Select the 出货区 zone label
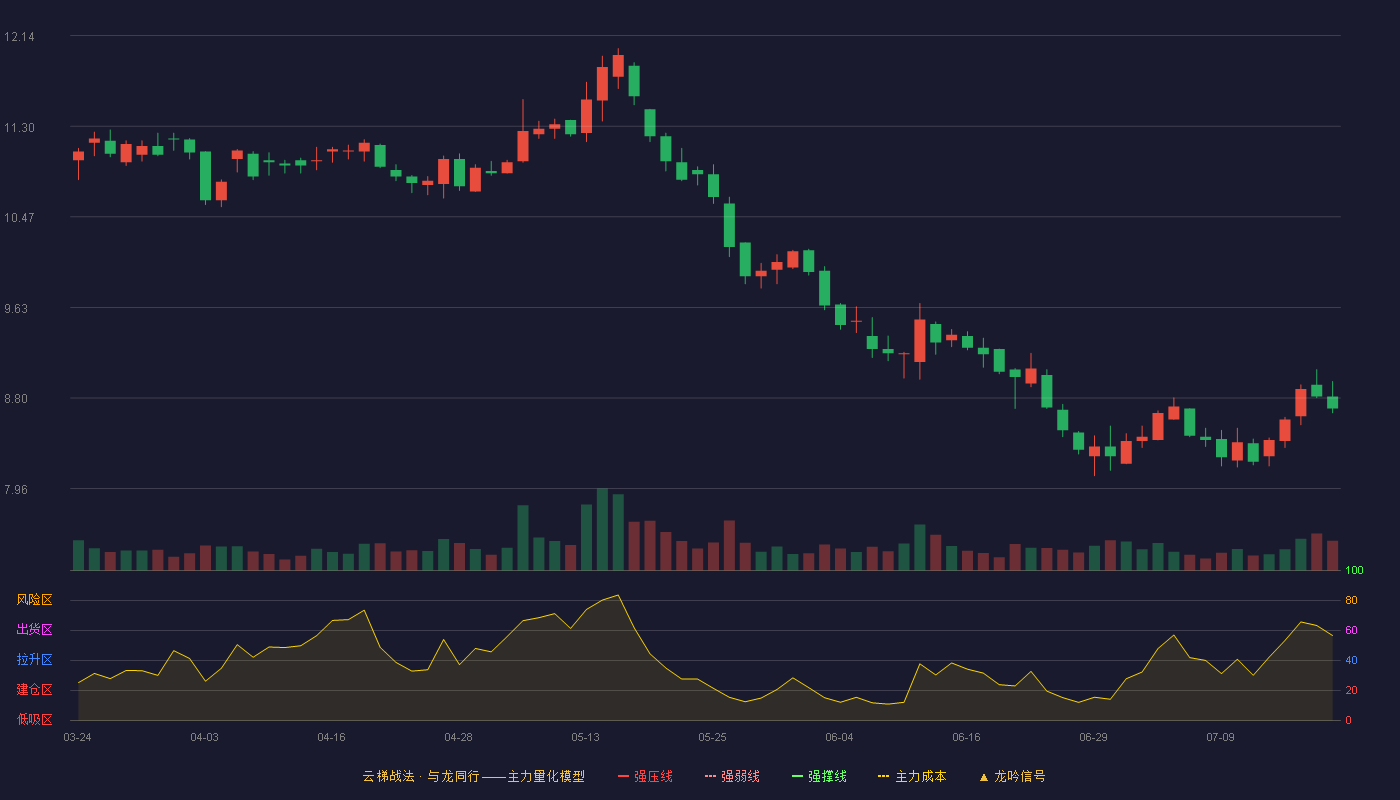Image resolution: width=1400 pixels, height=800 pixels. pyautogui.click(x=34, y=630)
